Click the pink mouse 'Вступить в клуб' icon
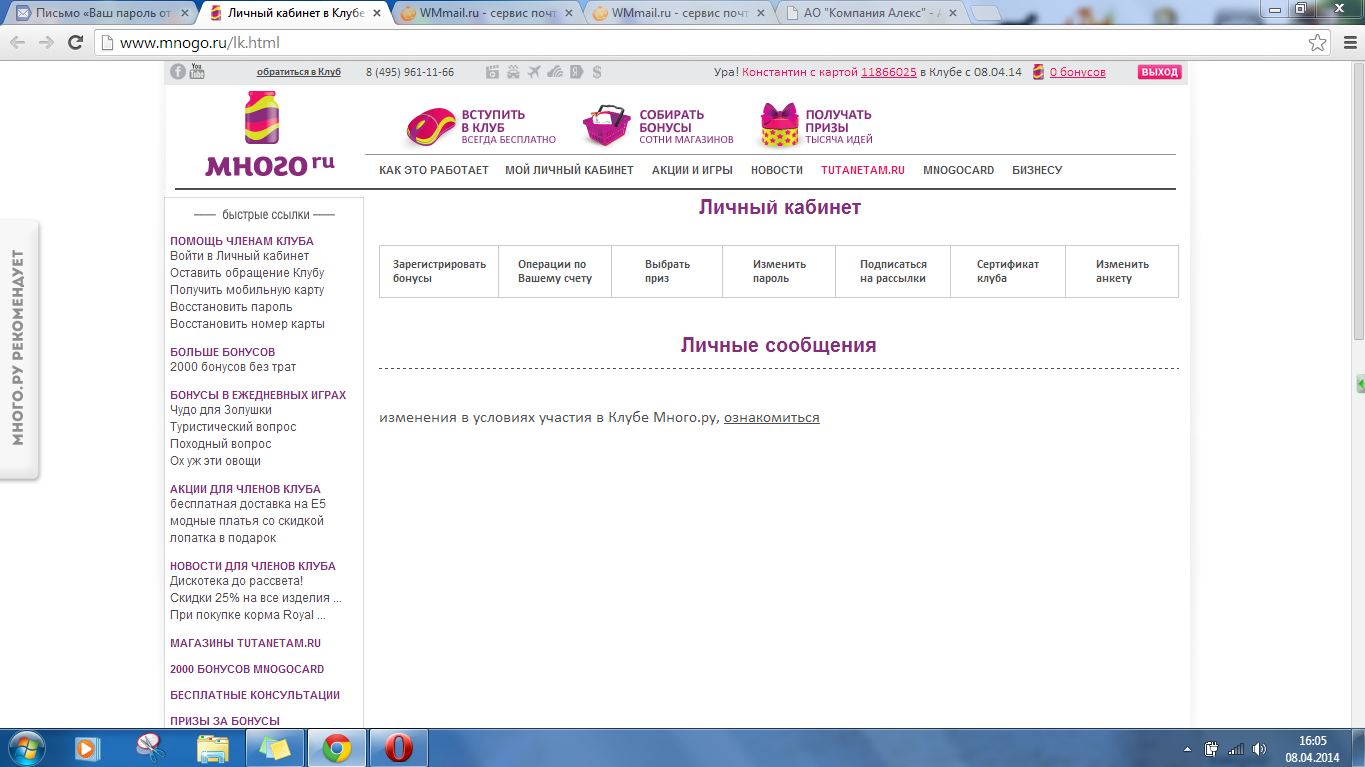1365x767 pixels. 431,127
